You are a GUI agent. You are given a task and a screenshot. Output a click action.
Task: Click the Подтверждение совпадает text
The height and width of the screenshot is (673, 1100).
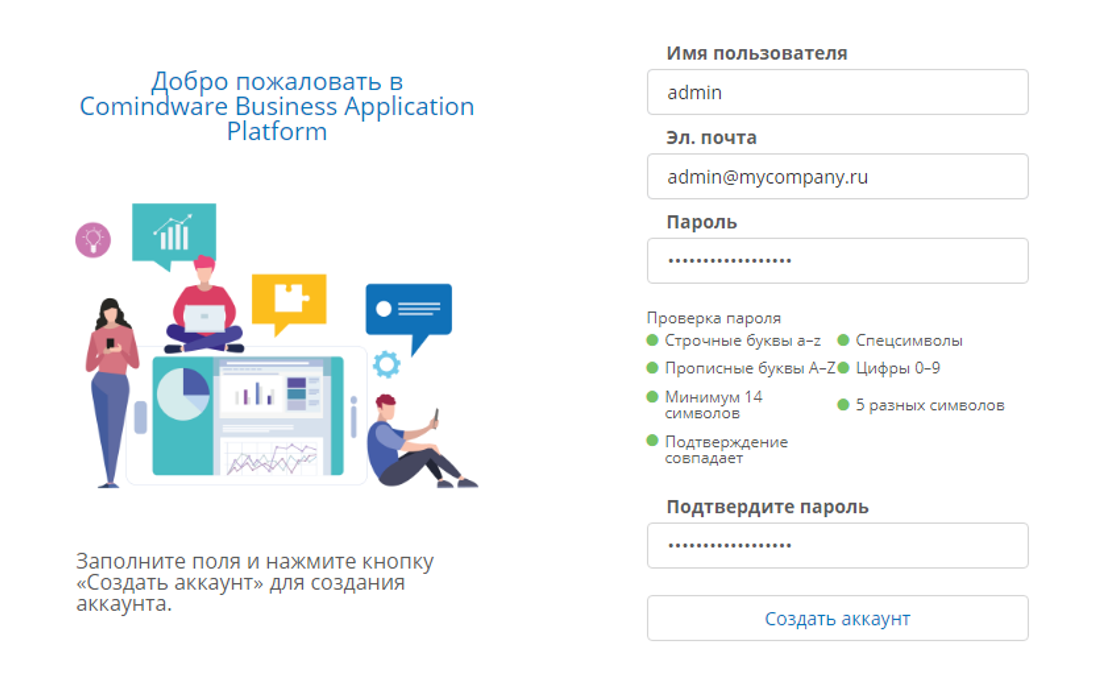pyautogui.click(x=726, y=450)
